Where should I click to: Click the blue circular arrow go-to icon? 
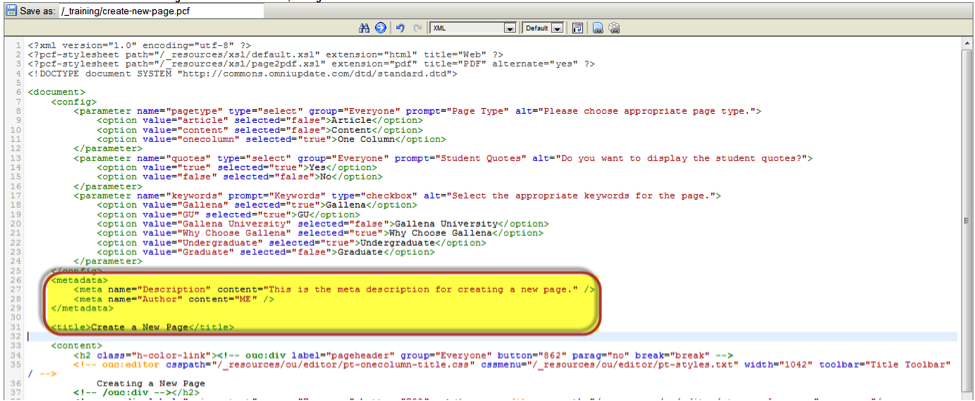(x=380, y=28)
